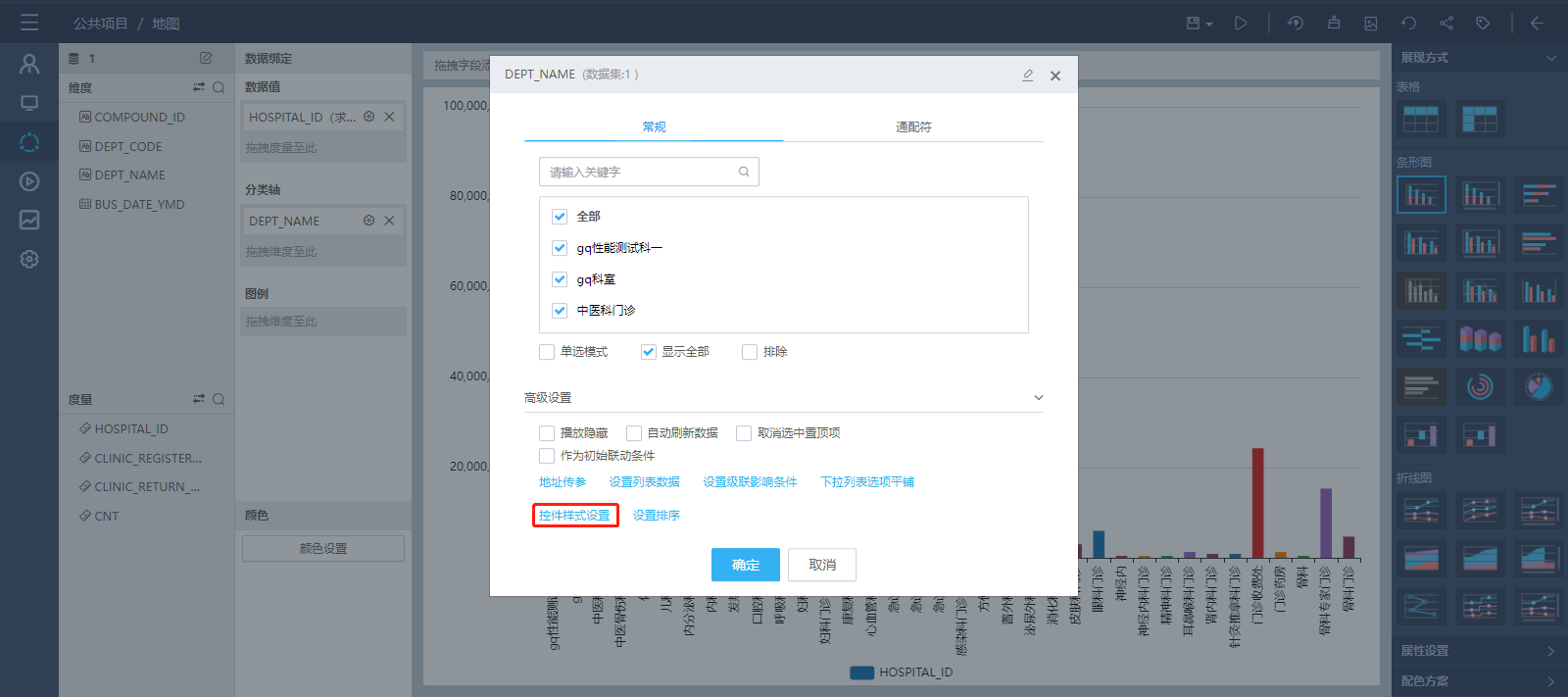Expand 配色方案 panel
The width and height of the screenshot is (1568, 697).
(x=1480, y=681)
